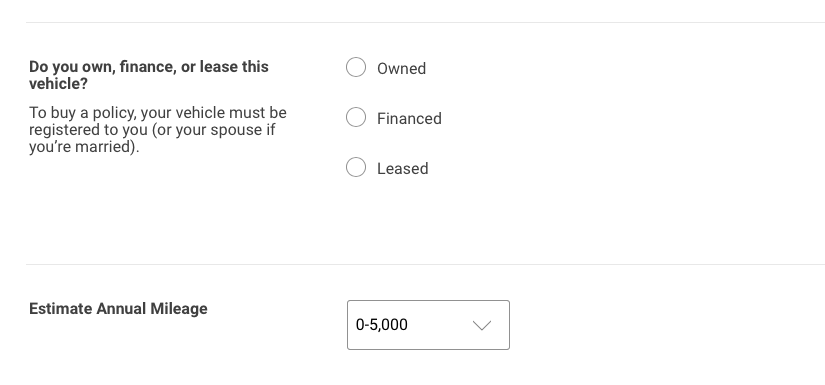Choose the Financed radio option
Image resolution: width=825 pixels, height=385 pixels.
[x=356, y=117]
